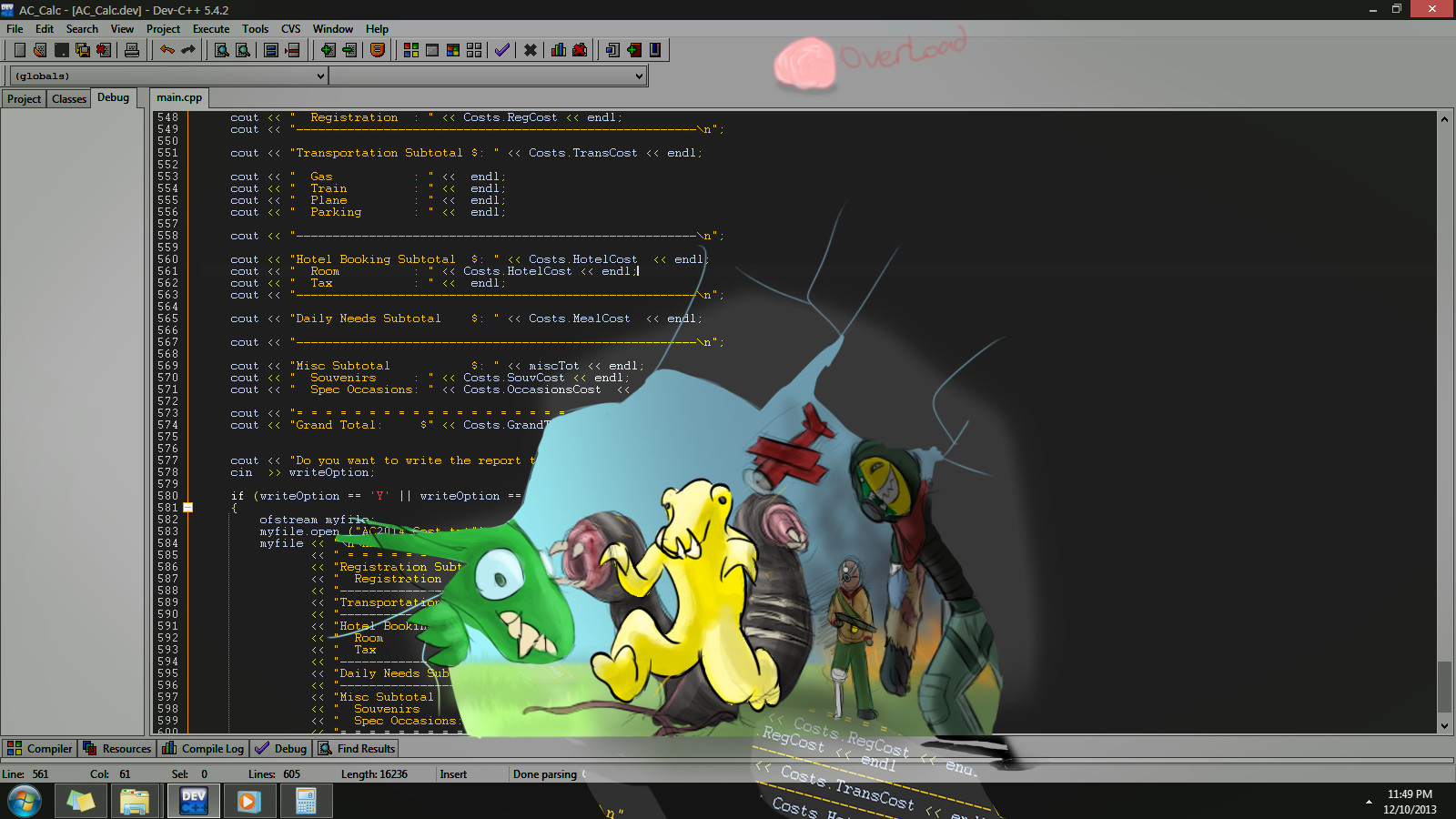Click the Save All toolbar icon
The image size is (1456, 819).
83,50
